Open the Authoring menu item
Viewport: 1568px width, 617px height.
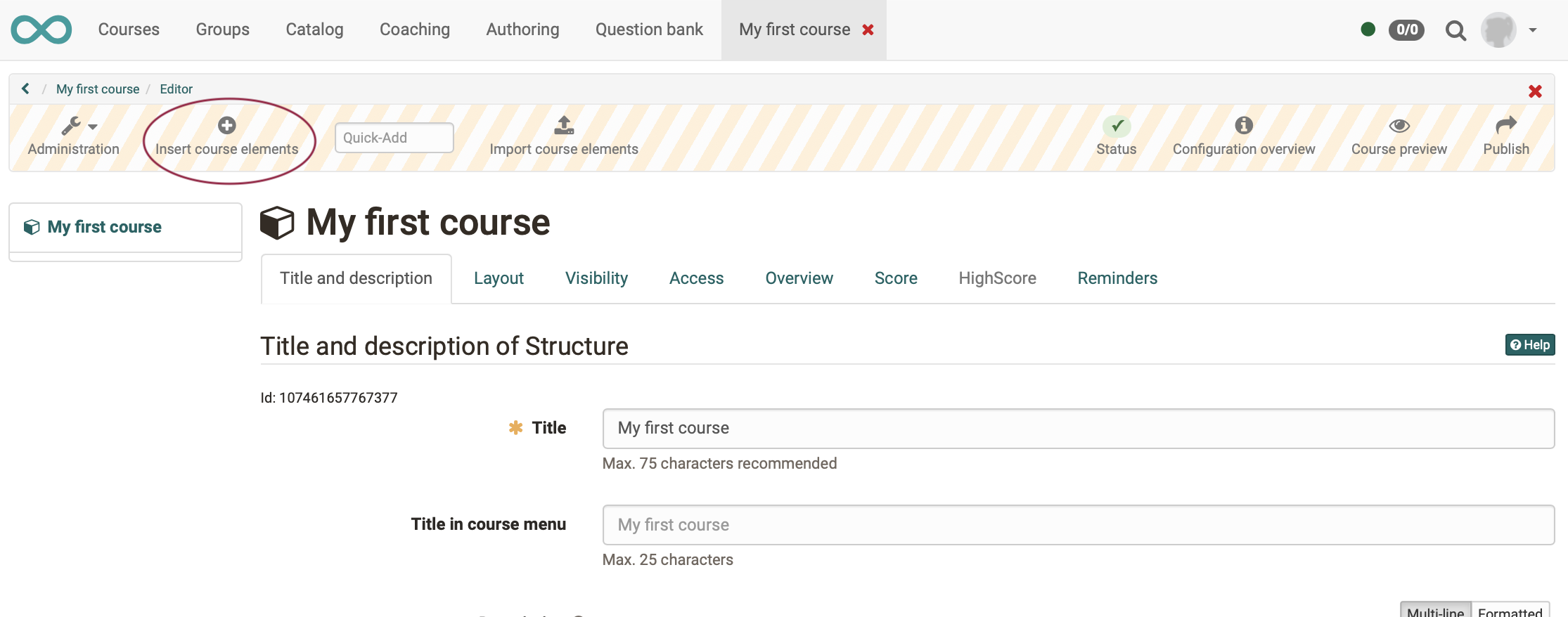click(522, 30)
